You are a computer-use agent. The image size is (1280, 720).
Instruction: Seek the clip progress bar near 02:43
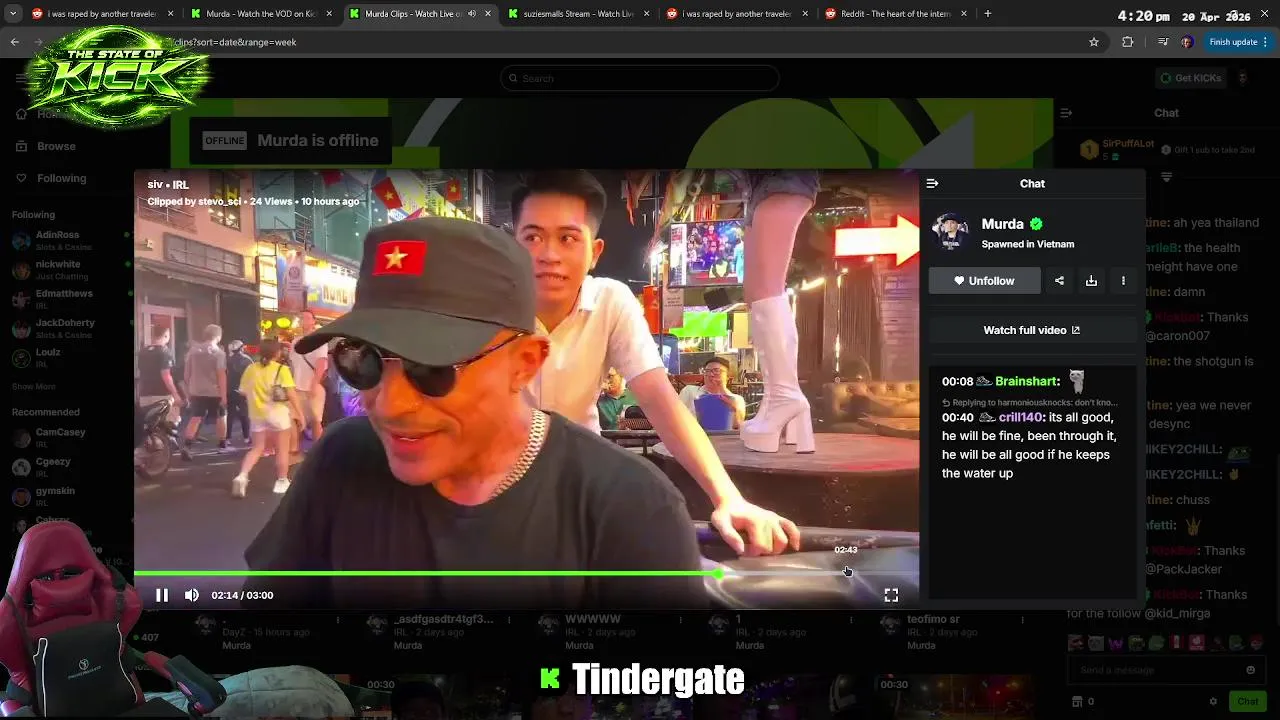(846, 573)
